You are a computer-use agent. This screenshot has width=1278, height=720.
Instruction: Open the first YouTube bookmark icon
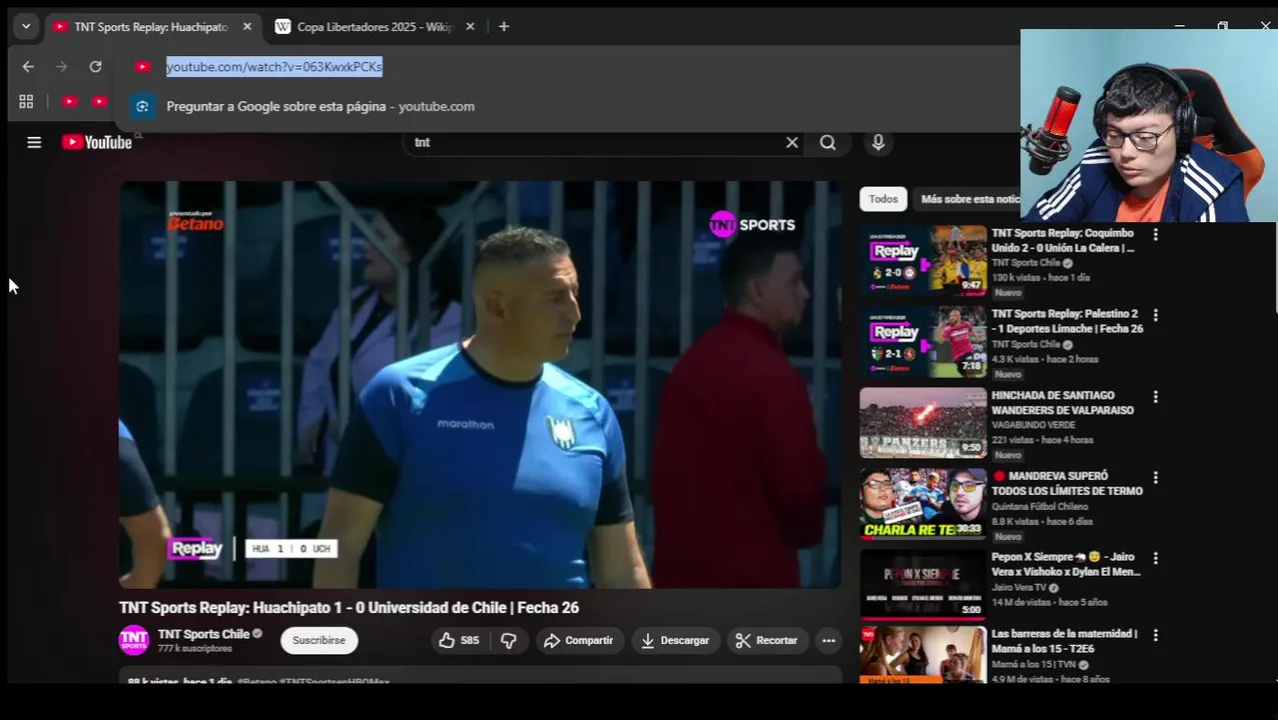pos(69,101)
